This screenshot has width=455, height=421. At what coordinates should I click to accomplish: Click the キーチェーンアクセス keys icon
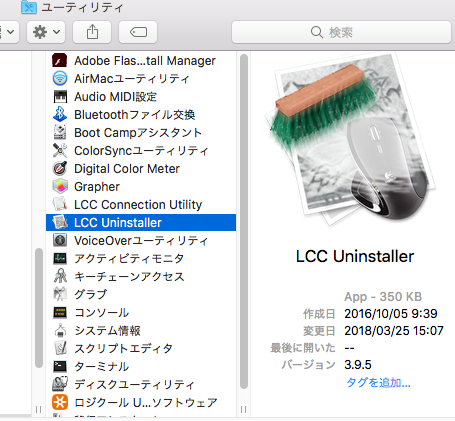60,276
